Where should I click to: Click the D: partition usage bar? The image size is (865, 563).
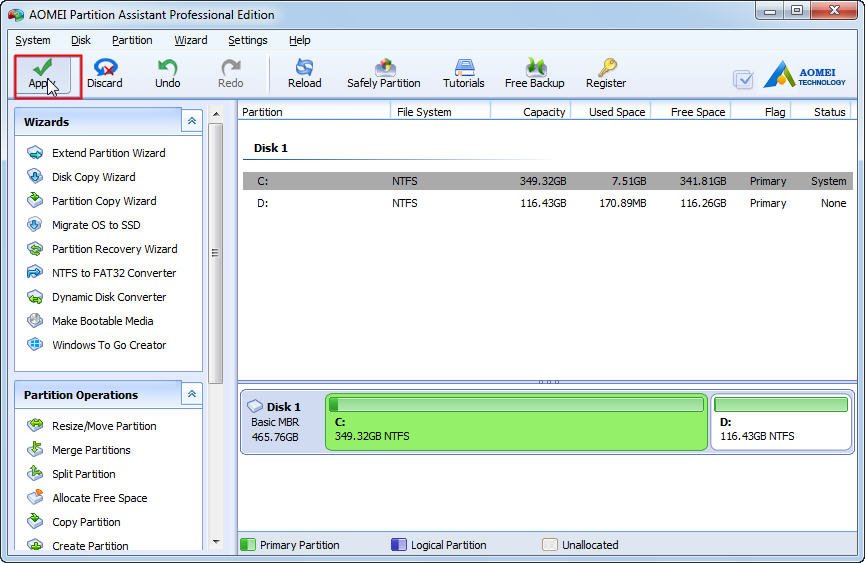click(781, 405)
